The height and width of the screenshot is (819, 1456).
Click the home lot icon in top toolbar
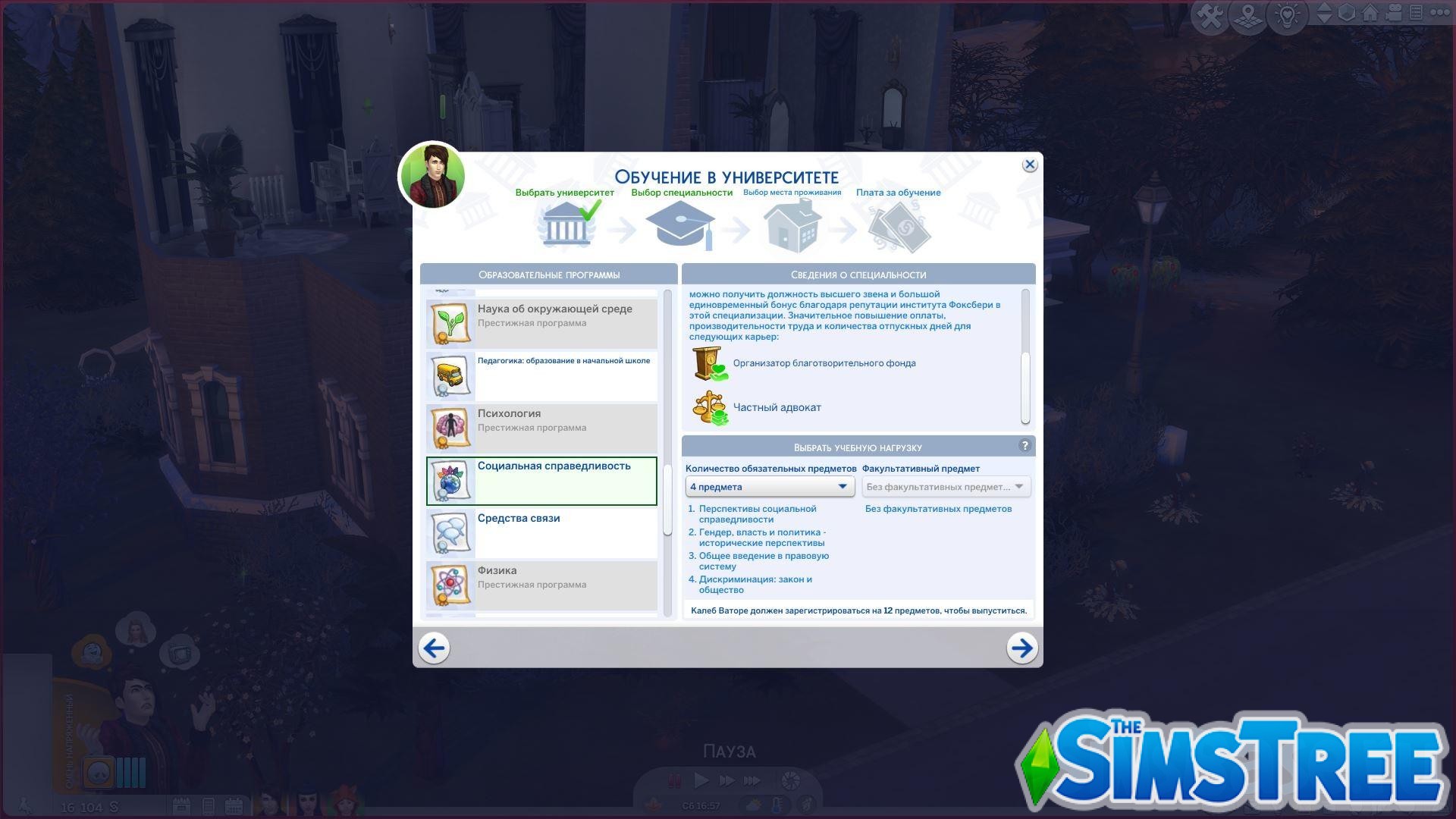coord(1370,13)
